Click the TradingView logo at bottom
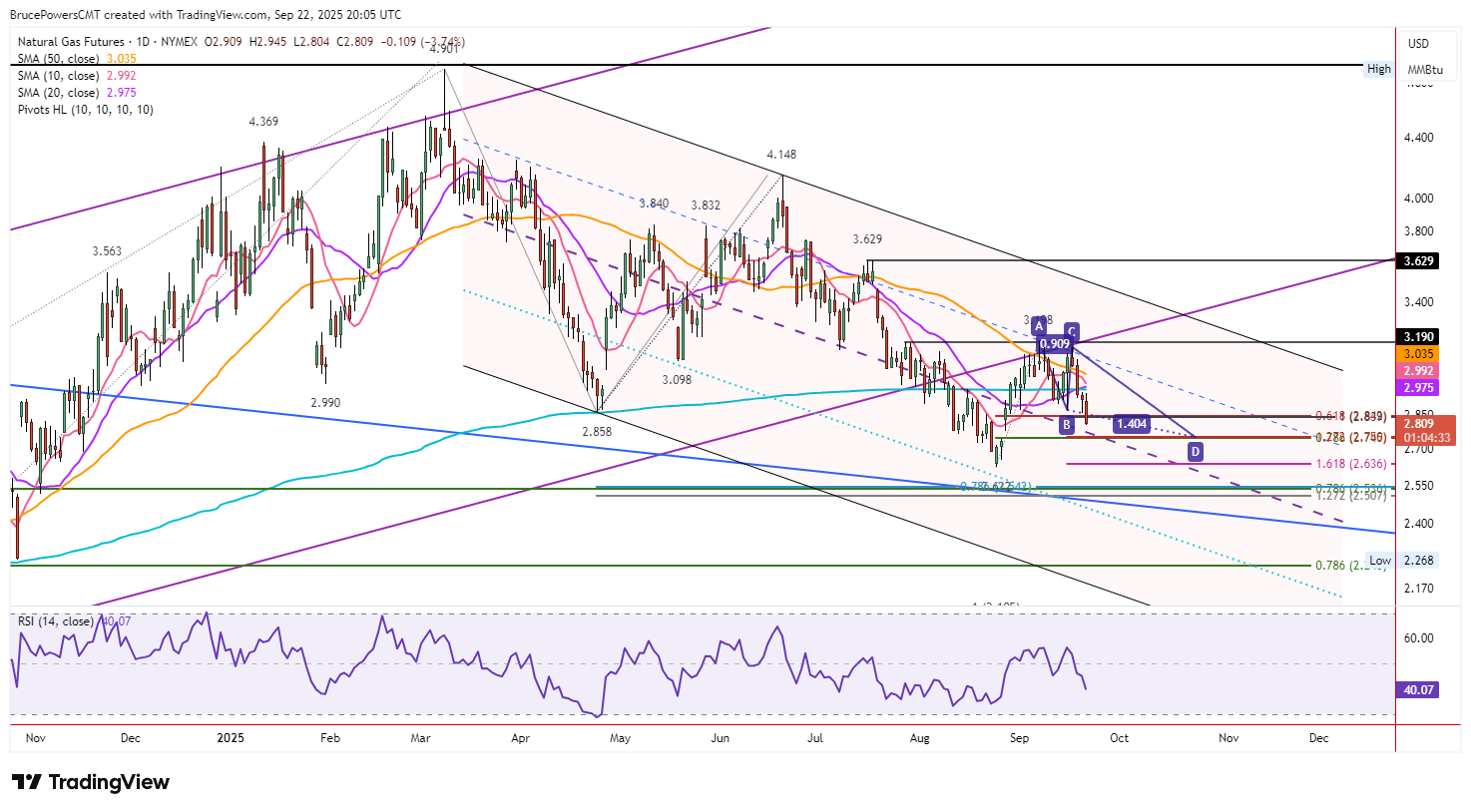 point(91,782)
